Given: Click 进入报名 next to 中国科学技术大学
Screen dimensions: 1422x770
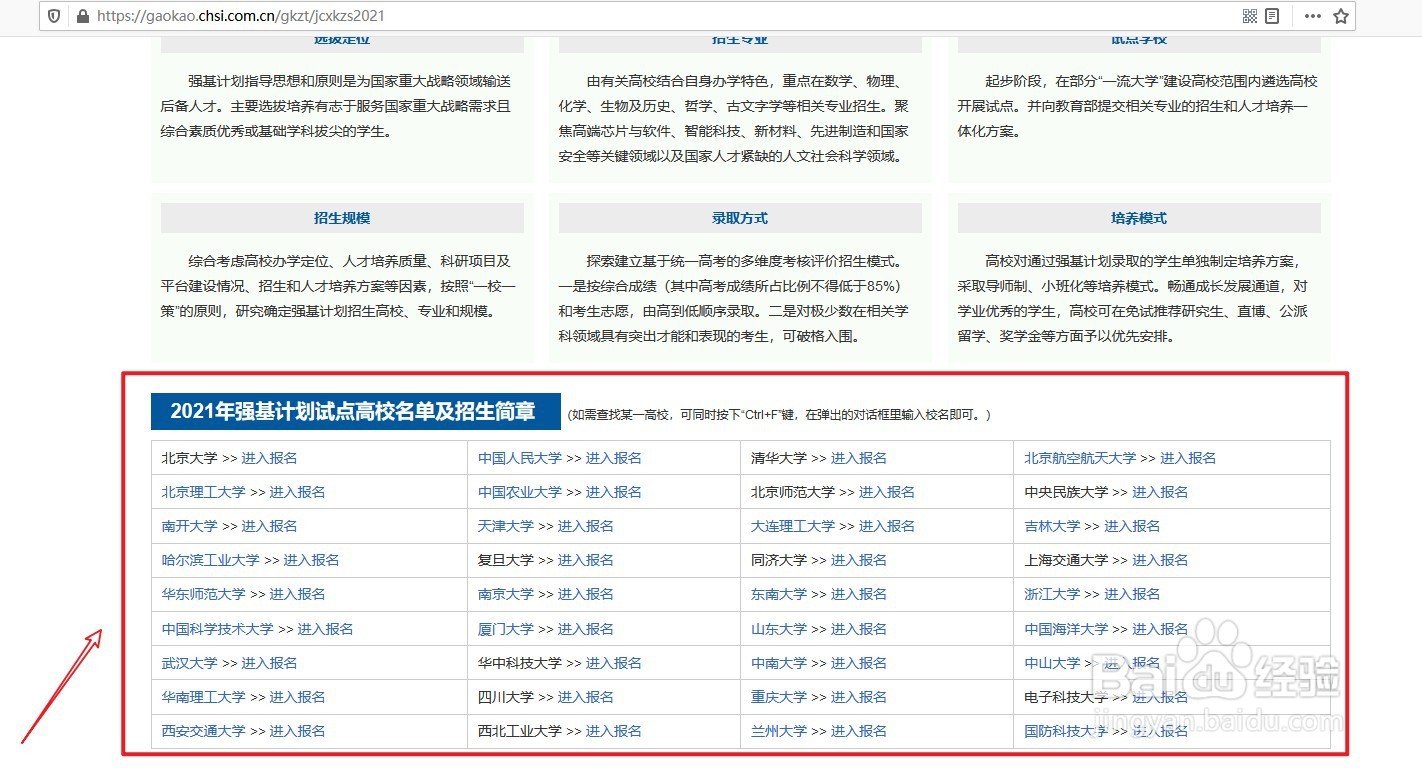Looking at the screenshot, I should pos(325,629).
